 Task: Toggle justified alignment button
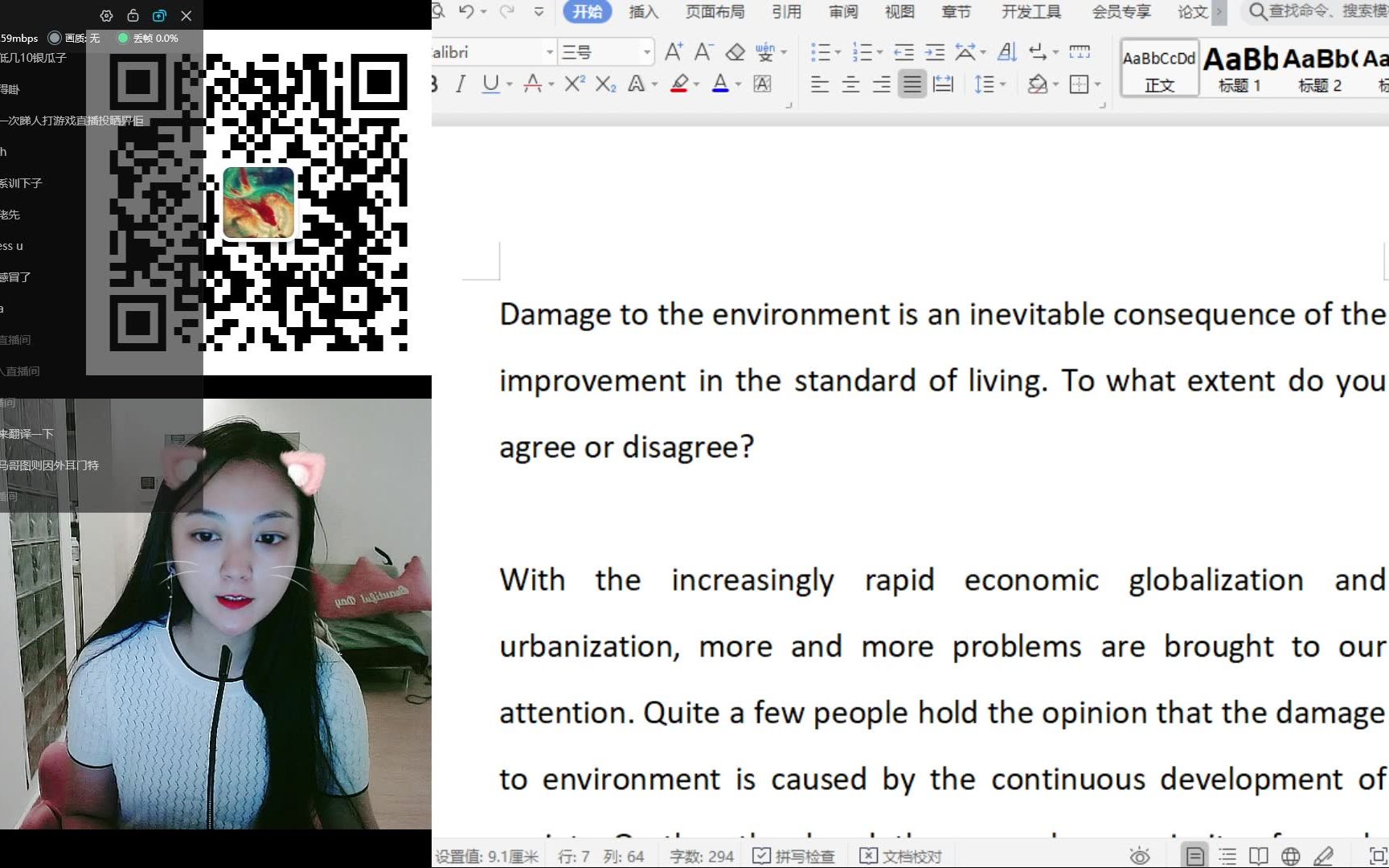912,84
